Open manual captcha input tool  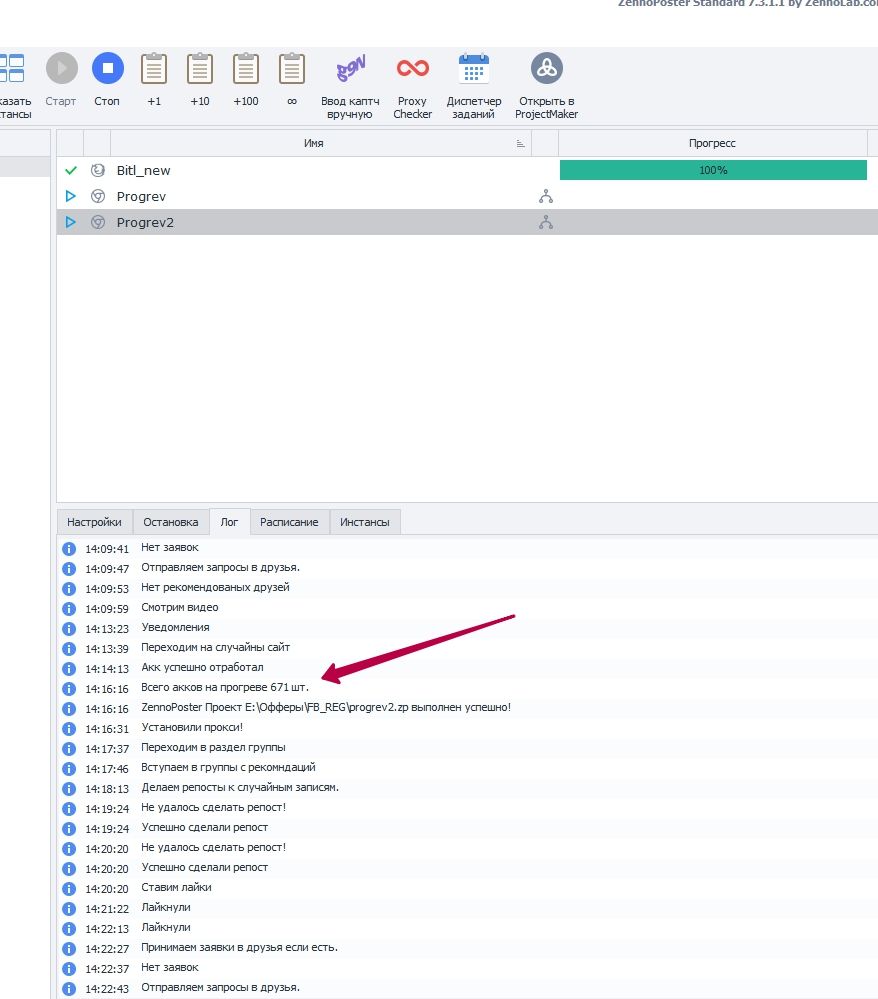coord(350,68)
